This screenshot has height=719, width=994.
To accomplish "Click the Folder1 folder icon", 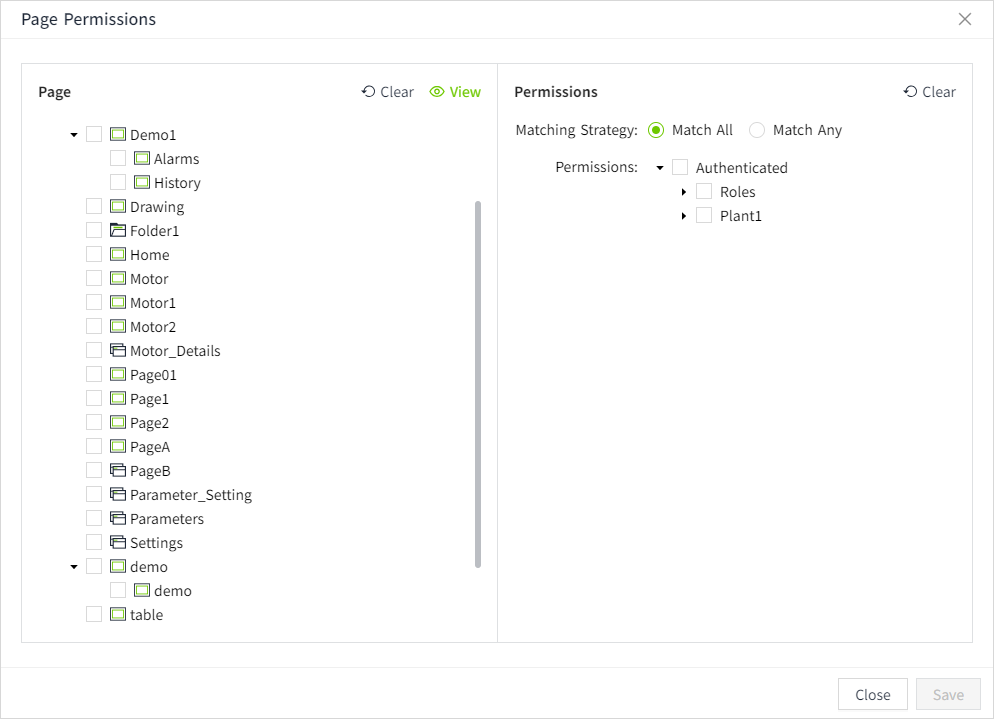I will click(x=118, y=231).
